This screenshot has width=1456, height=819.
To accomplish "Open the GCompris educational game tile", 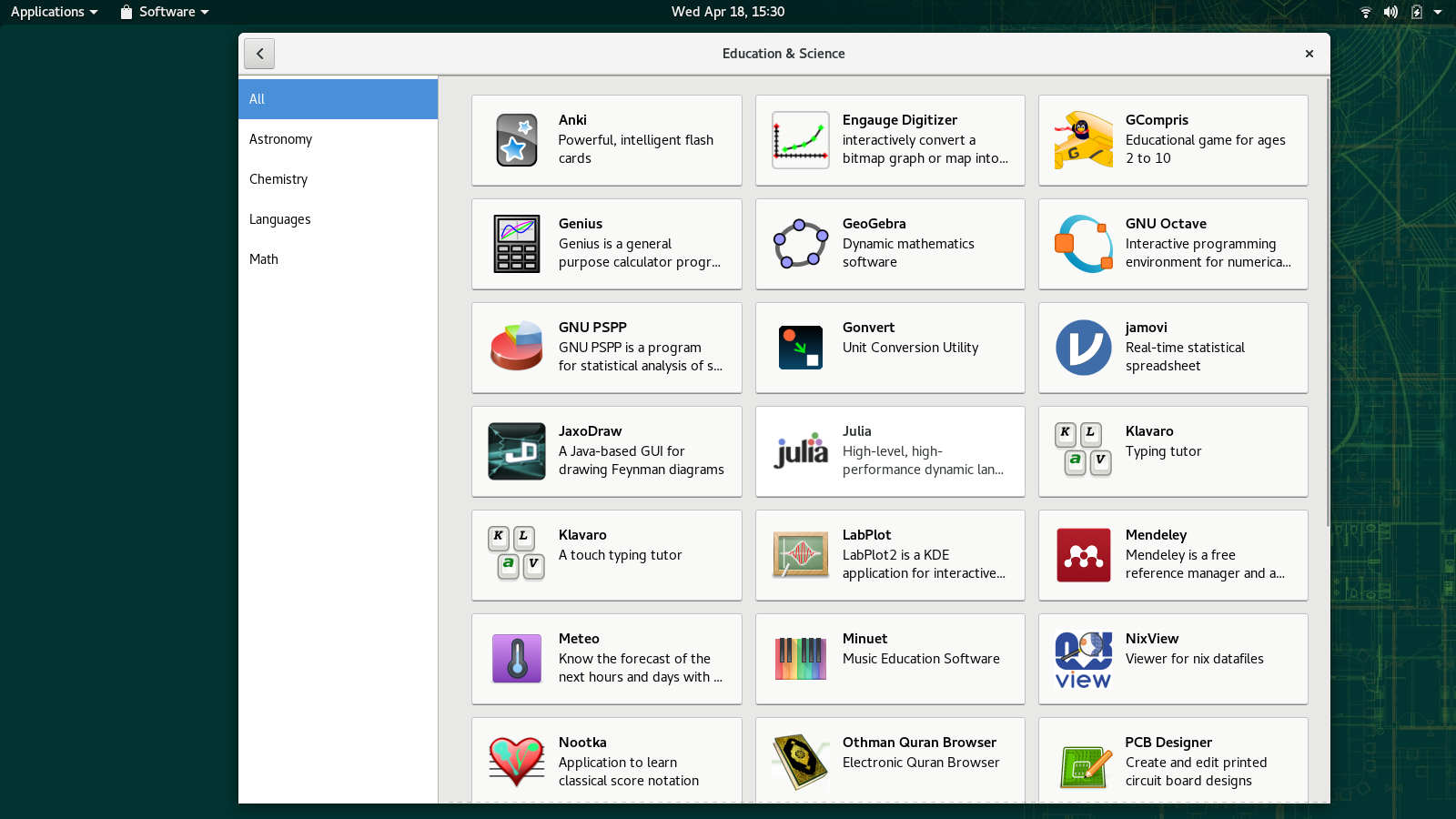I will (1173, 140).
